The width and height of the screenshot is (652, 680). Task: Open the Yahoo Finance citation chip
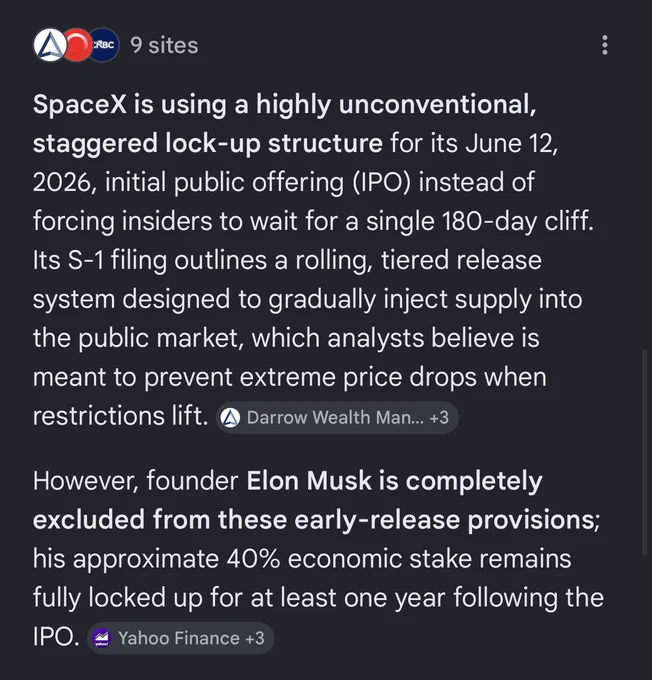click(180, 638)
